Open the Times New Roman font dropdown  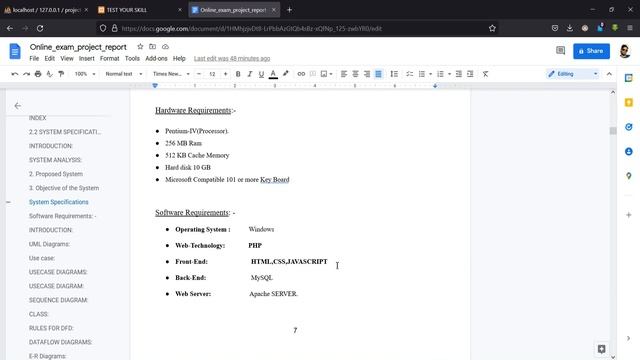tap(171, 74)
